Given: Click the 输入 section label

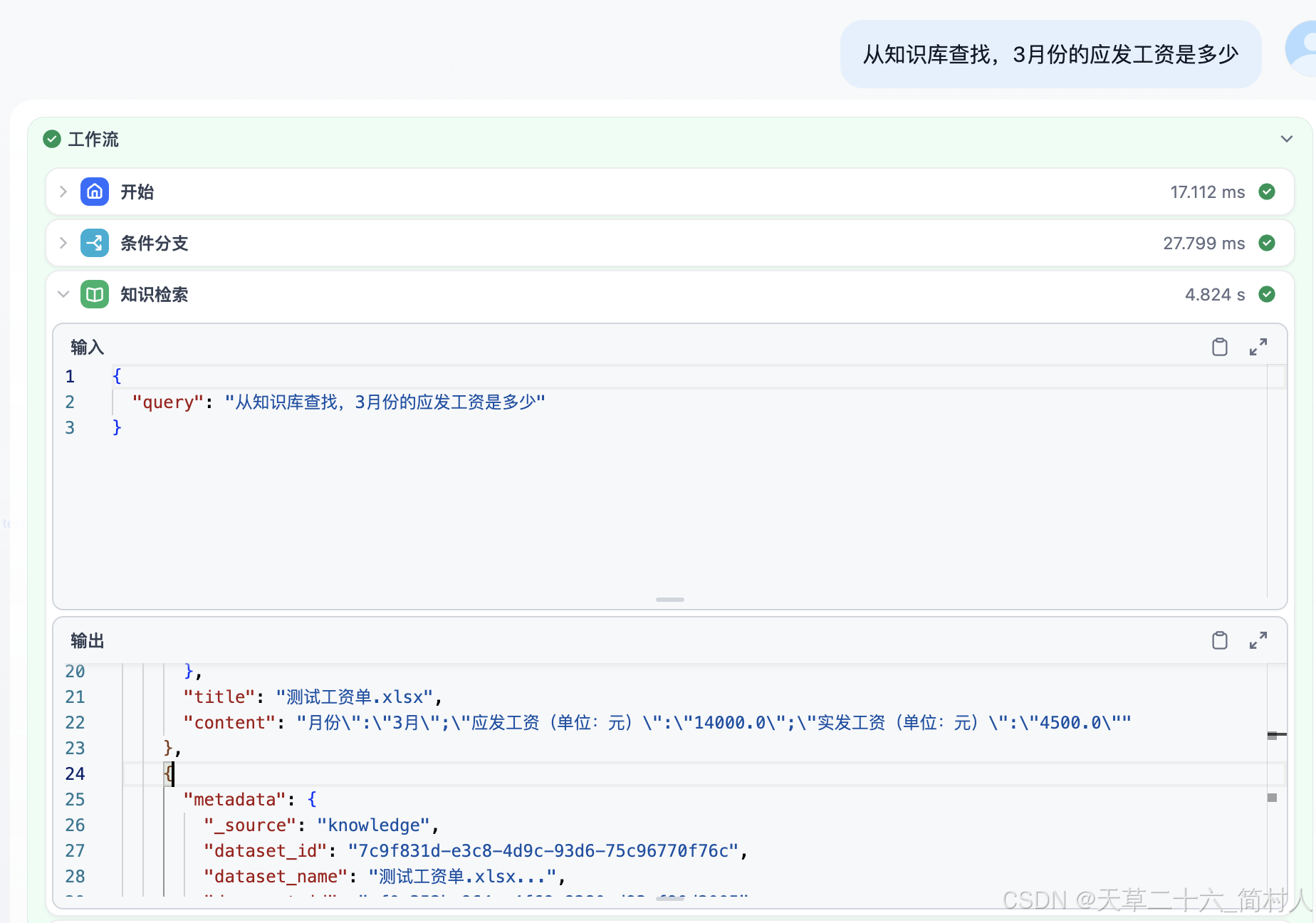Looking at the screenshot, I should pos(87,347).
